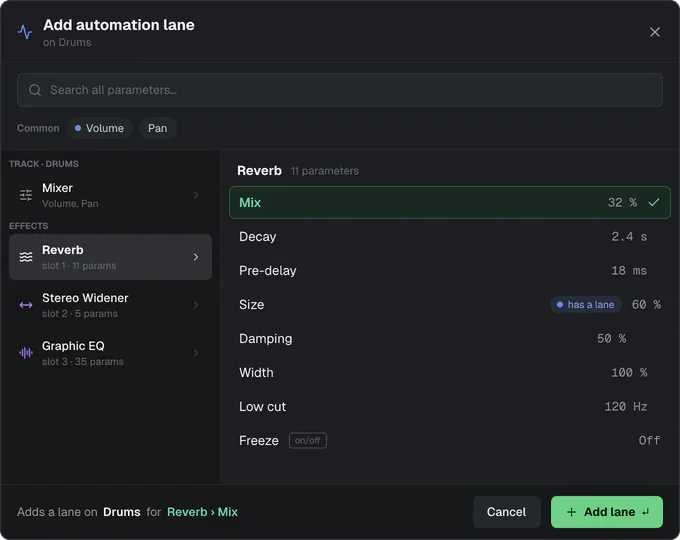Select the Pan common chip
Viewport: 680px width, 540px height.
point(157,128)
